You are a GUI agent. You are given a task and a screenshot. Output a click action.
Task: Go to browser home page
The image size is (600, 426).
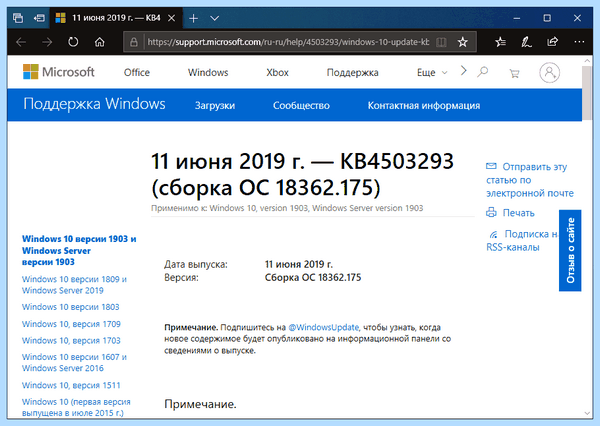tap(99, 42)
